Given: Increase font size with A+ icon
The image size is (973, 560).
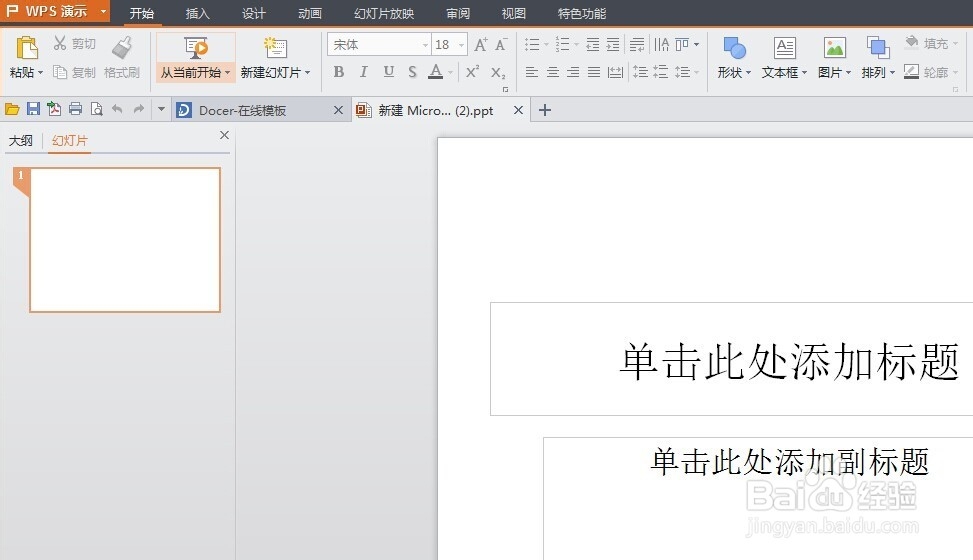Looking at the screenshot, I should pos(480,44).
